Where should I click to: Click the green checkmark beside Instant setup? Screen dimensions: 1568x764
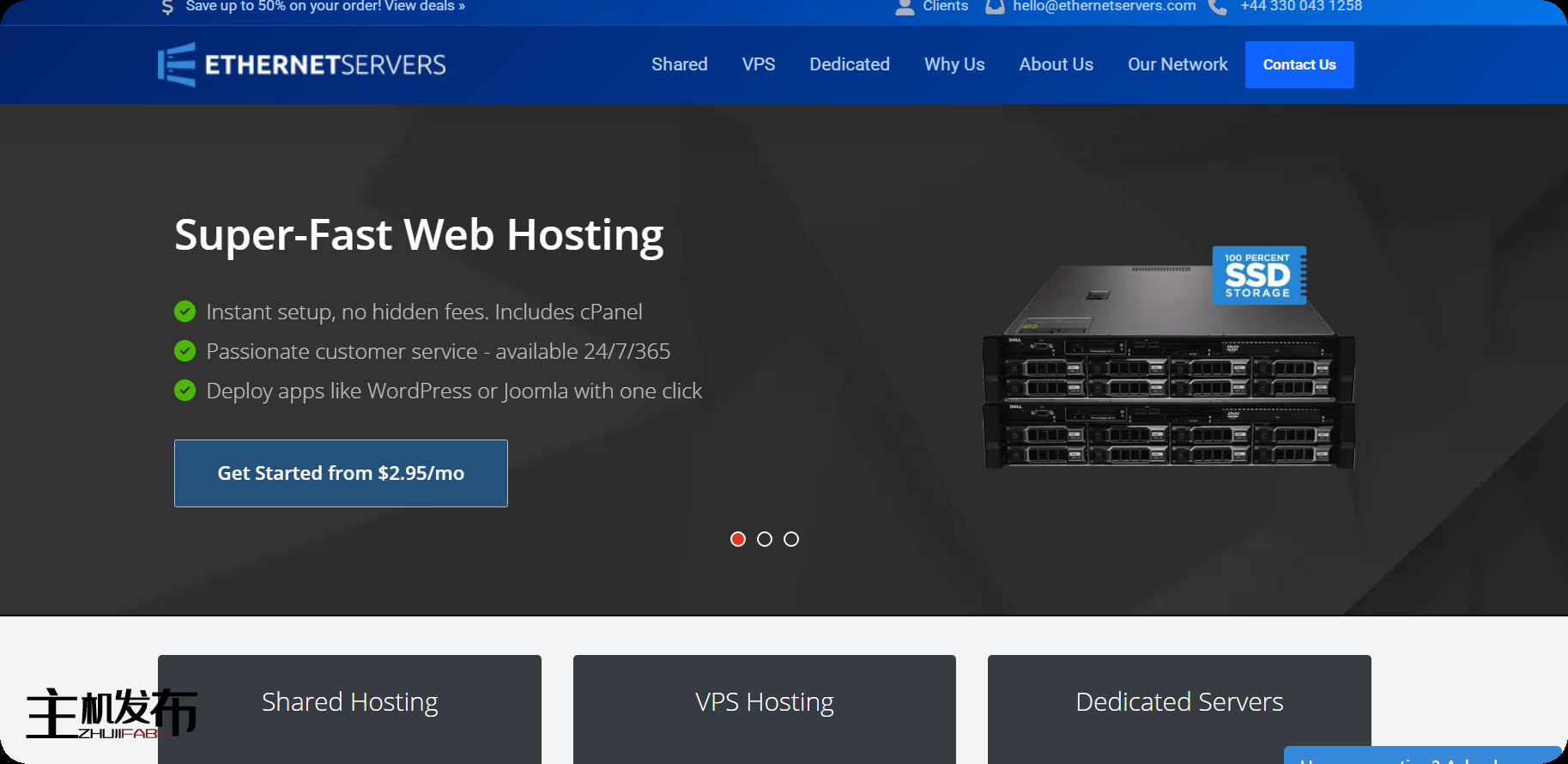pos(185,312)
